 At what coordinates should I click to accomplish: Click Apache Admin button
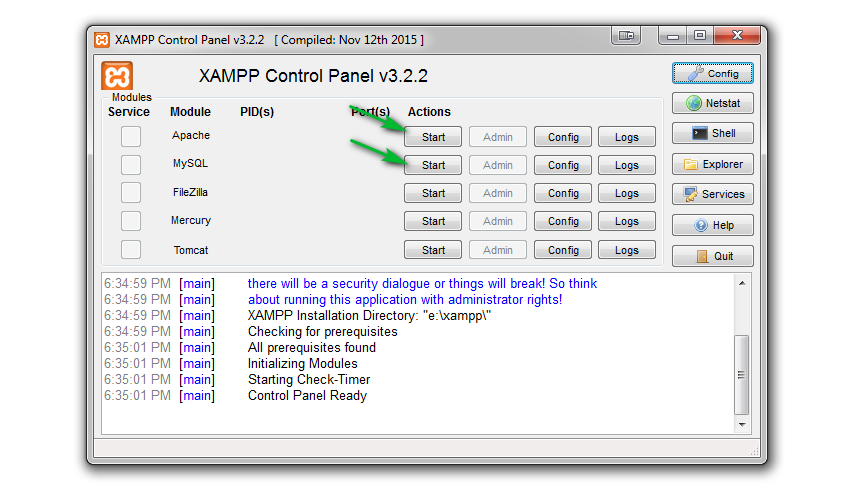tap(498, 137)
